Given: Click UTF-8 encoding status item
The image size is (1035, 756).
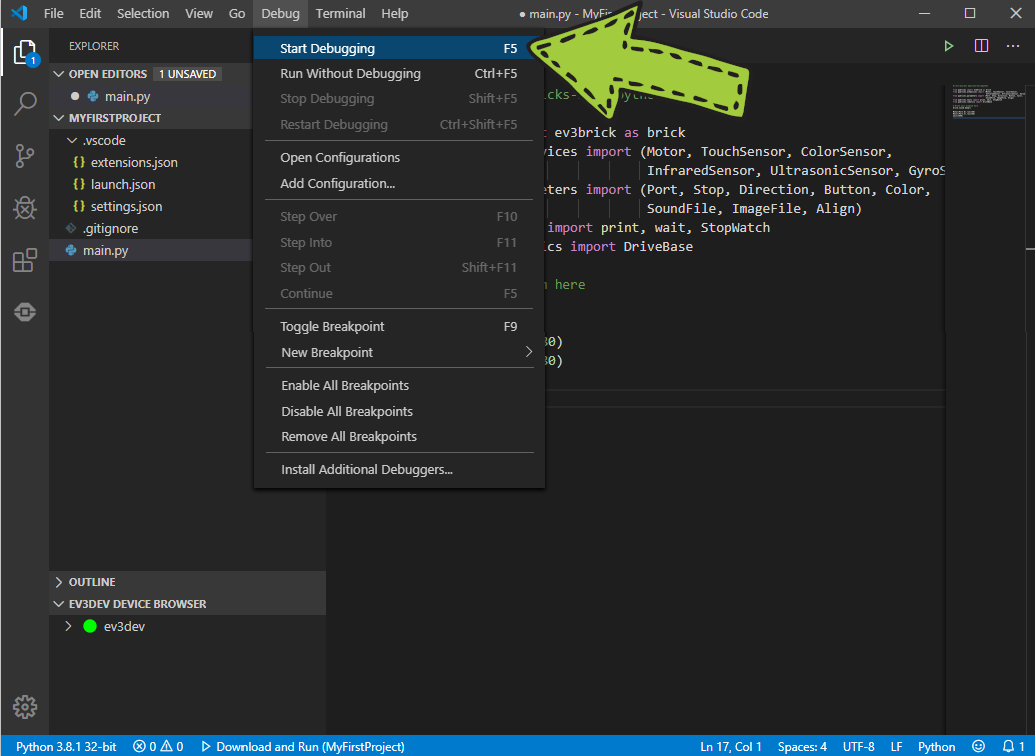Looking at the screenshot, I should [x=859, y=746].
